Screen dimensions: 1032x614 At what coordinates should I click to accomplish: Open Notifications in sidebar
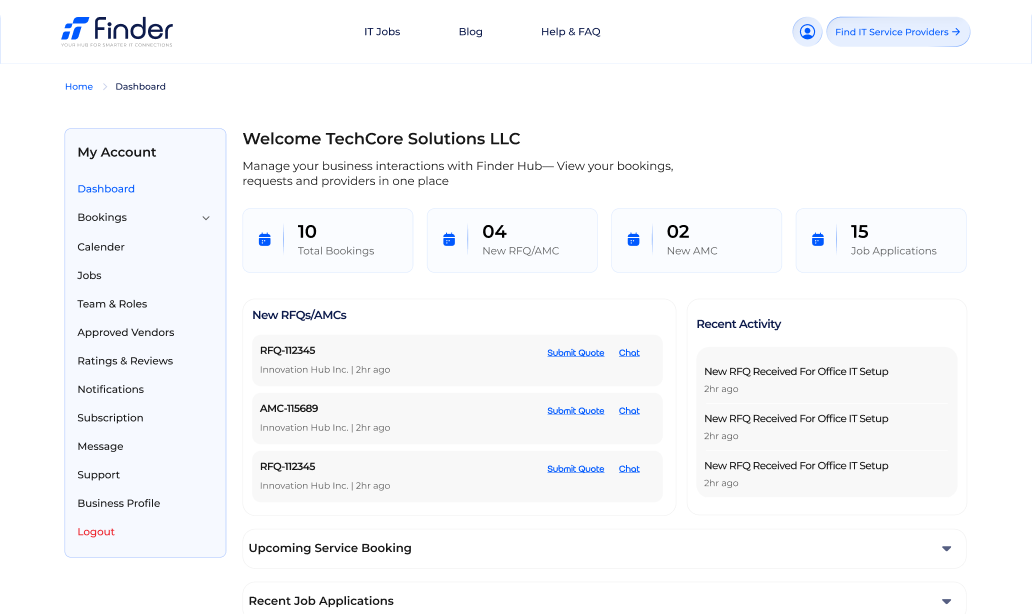[x=111, y=390]
